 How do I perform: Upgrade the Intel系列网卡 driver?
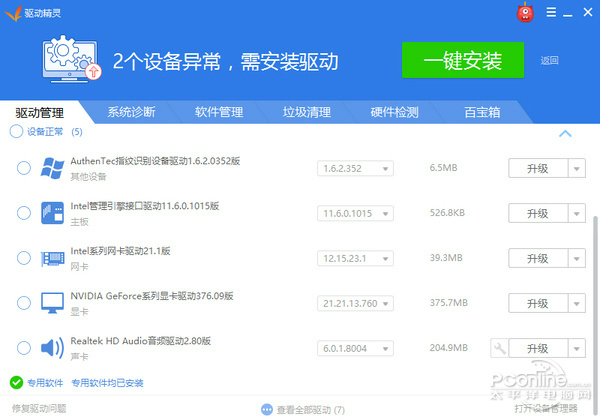(538, 259)
